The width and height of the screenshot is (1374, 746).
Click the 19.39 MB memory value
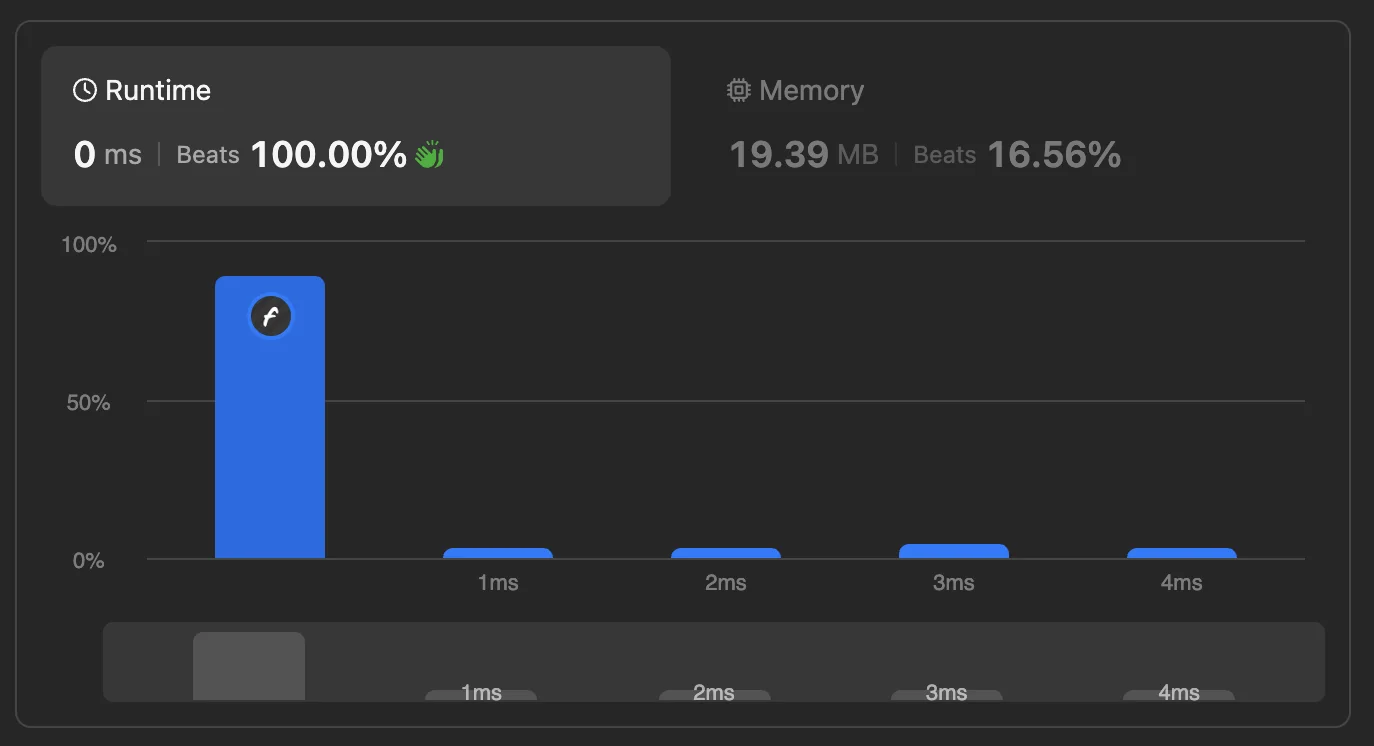pyautogui.click(x=804, y=154)
